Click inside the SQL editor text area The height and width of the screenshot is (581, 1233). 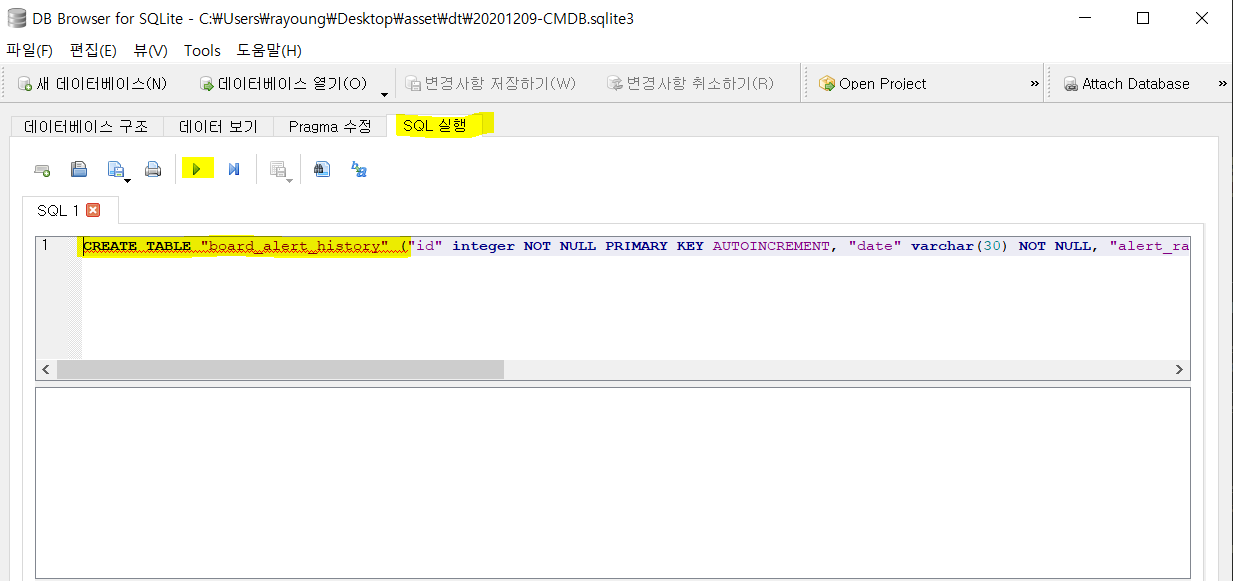tap(636, 300)
